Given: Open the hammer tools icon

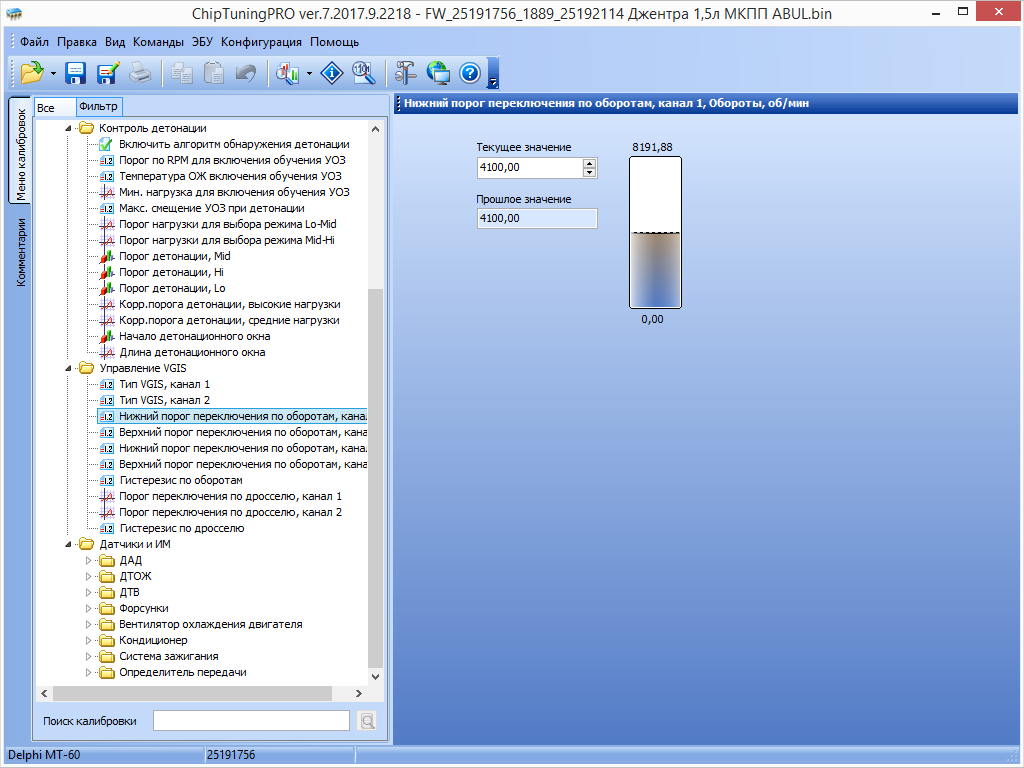Looking at the screenshot, I should [406, 72].
